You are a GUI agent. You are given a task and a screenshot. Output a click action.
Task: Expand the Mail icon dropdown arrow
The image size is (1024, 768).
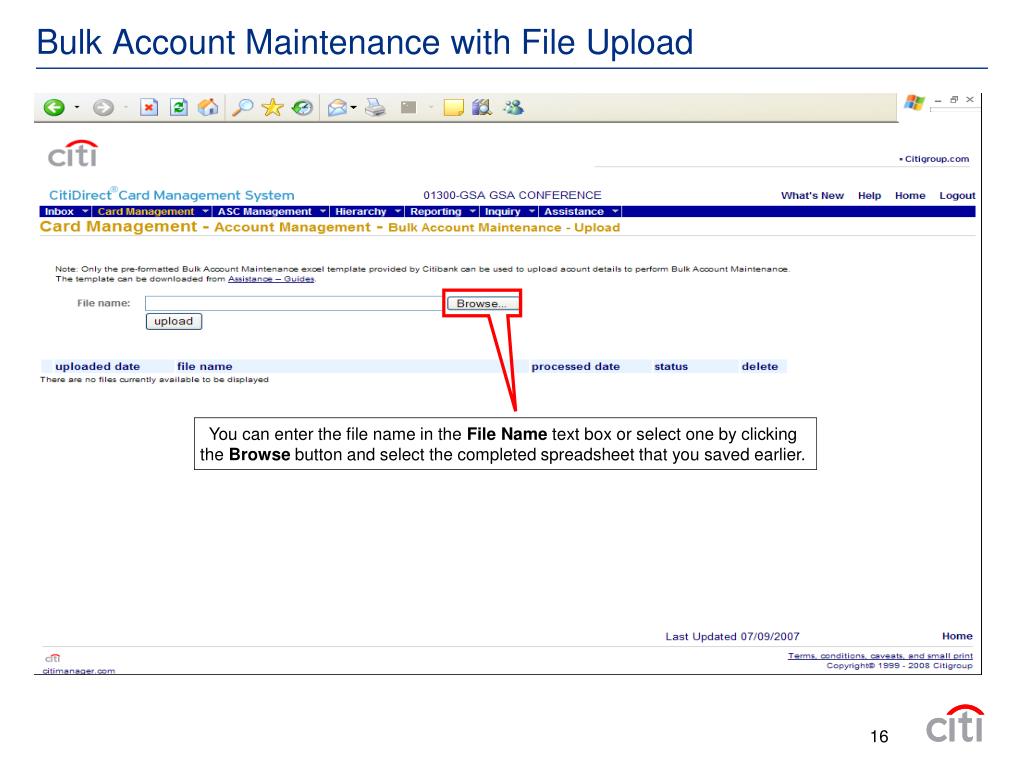tap(353, 107)
